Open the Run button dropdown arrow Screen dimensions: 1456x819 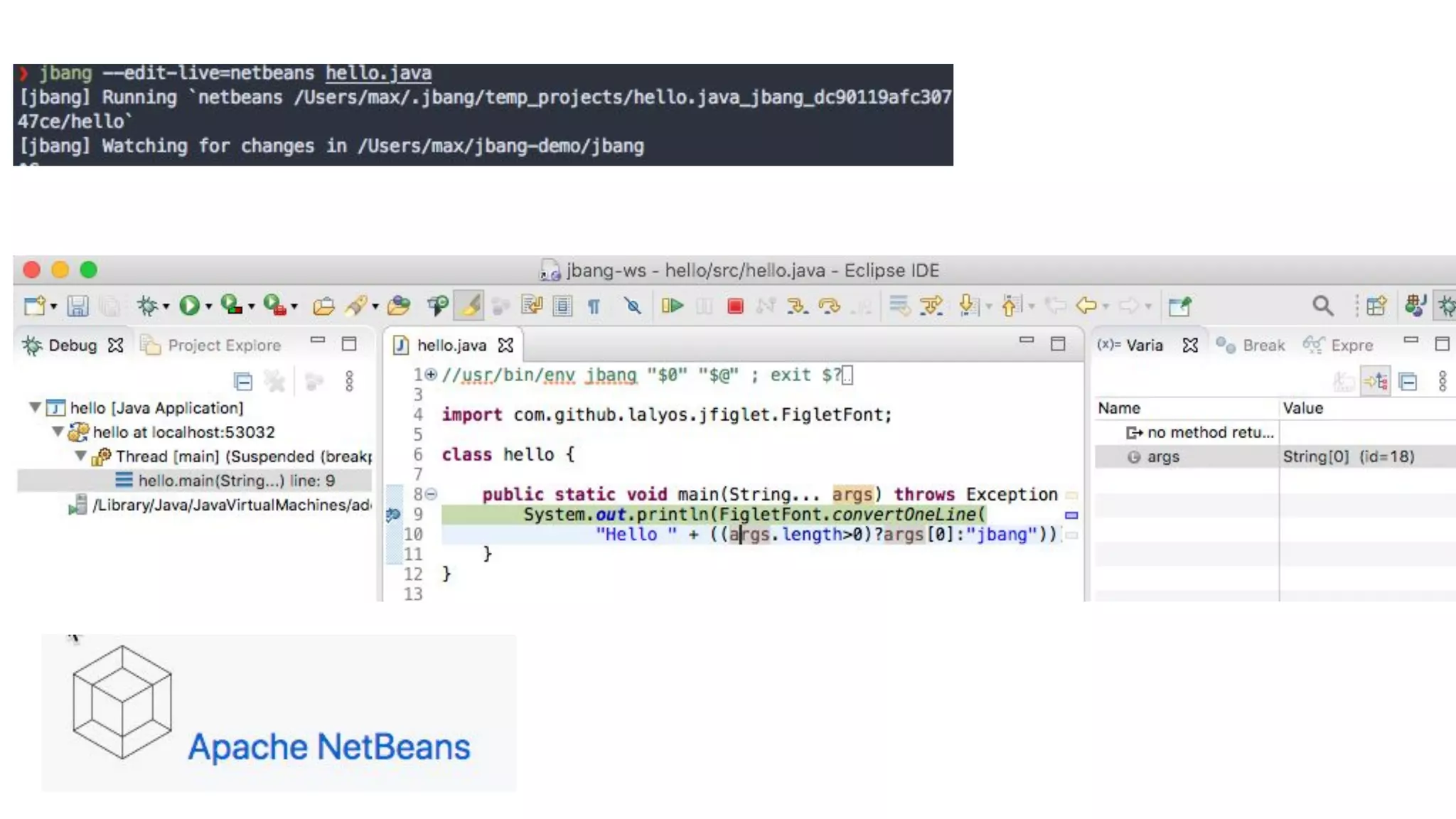pyautogui.click(x=209, y=307)
